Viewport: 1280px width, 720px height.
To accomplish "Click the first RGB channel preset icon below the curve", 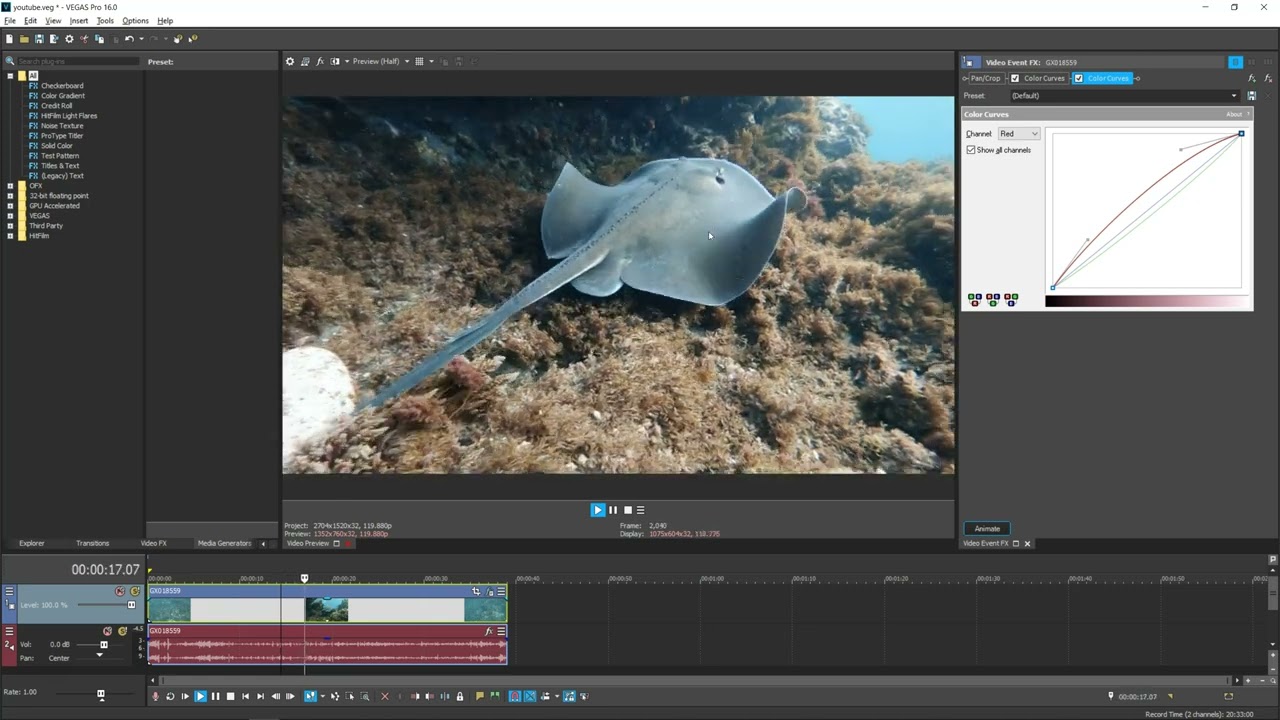I will pyautogui.click(x=975, y=299).
